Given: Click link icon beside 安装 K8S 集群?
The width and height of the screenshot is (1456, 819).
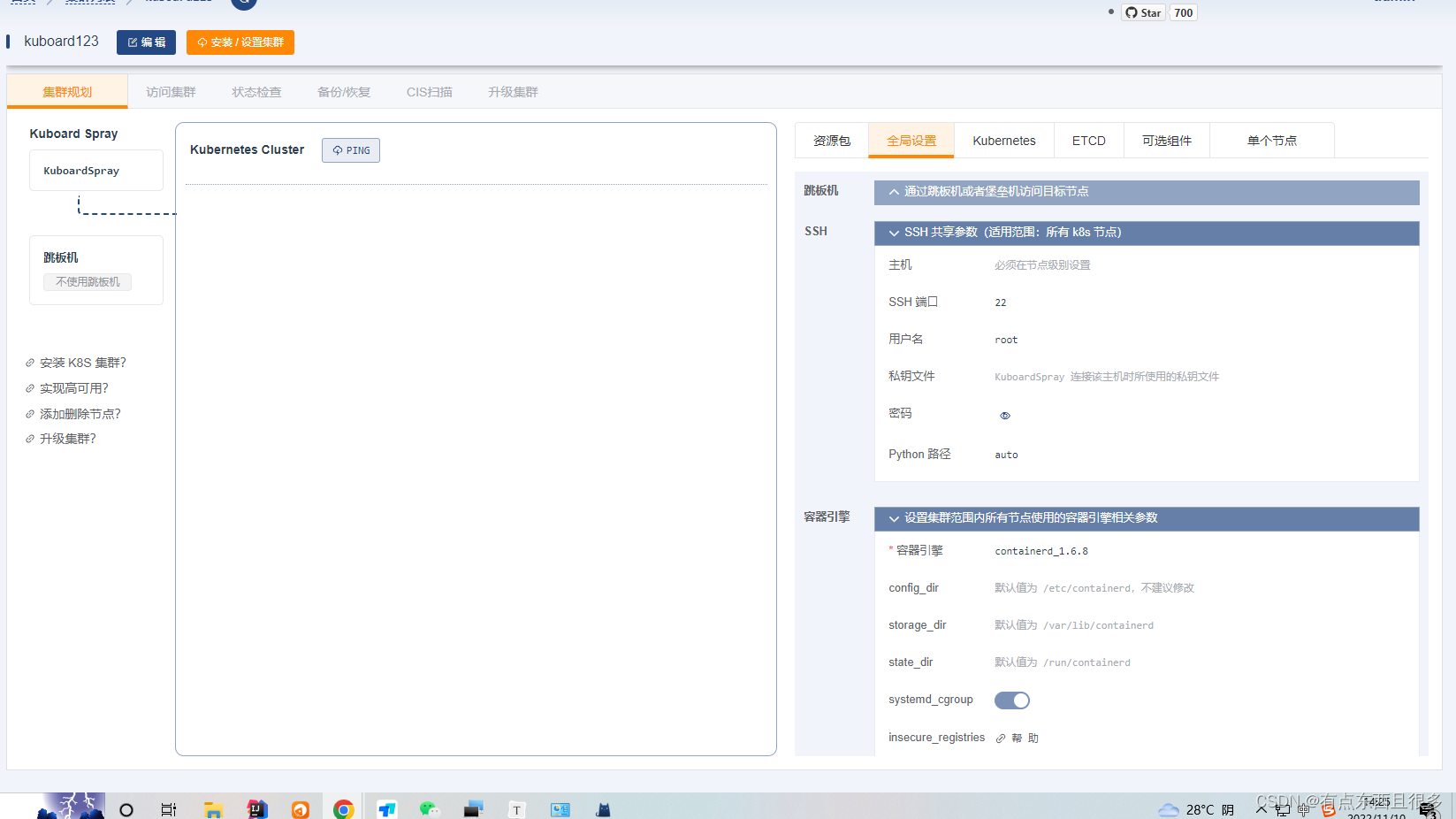Looking at the screenshot, I should click(30, 363).
